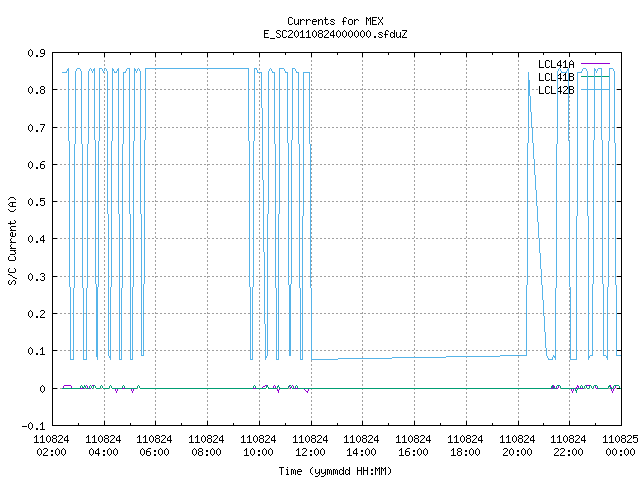Click the green LCL41B legend line sample
Image resolution: width=640 pixels, height=480 pixels.
pyautogui.click(x=595, y=77)
